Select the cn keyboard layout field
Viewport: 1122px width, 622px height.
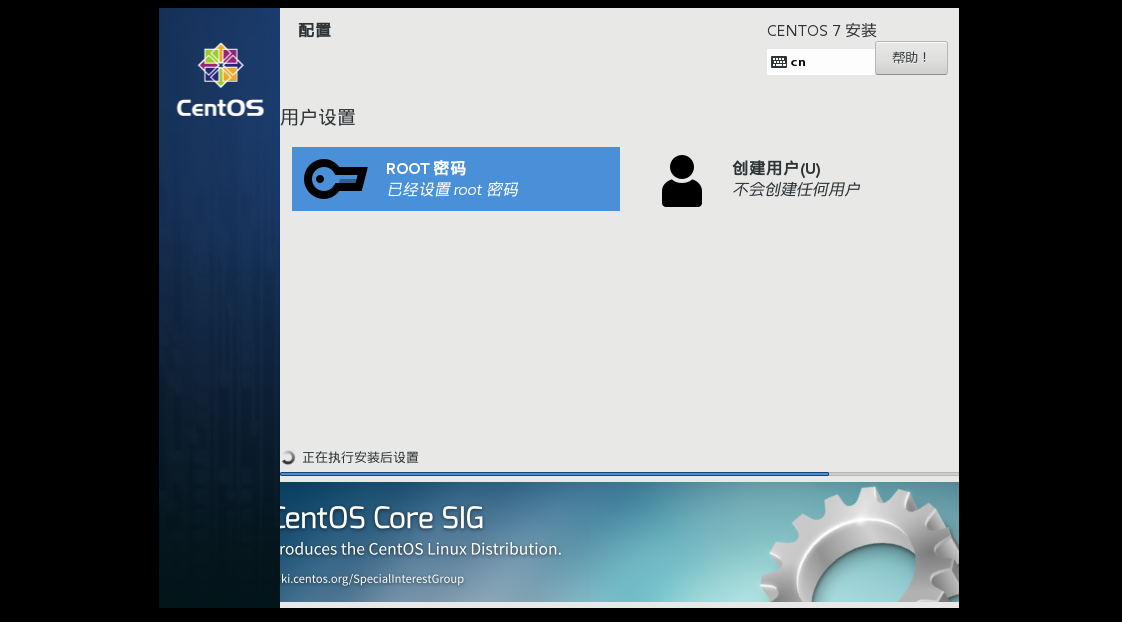(x=821, y=62)
